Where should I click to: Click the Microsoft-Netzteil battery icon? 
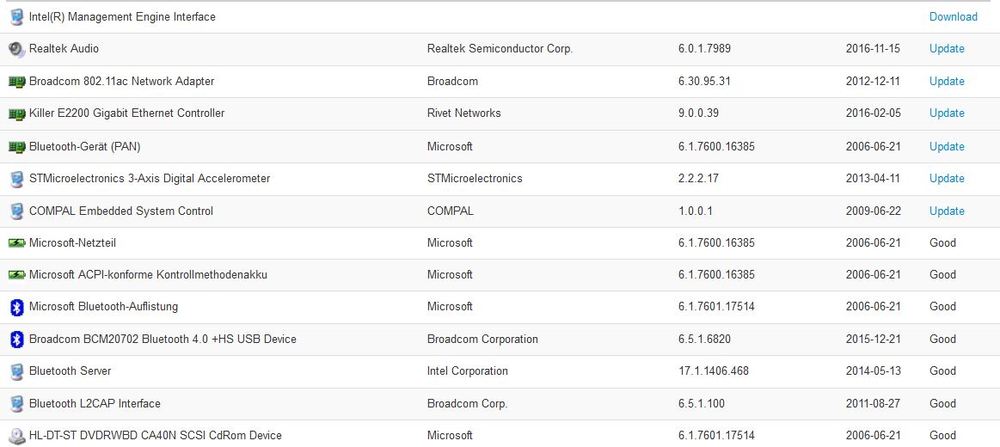[x=16, y=243]
